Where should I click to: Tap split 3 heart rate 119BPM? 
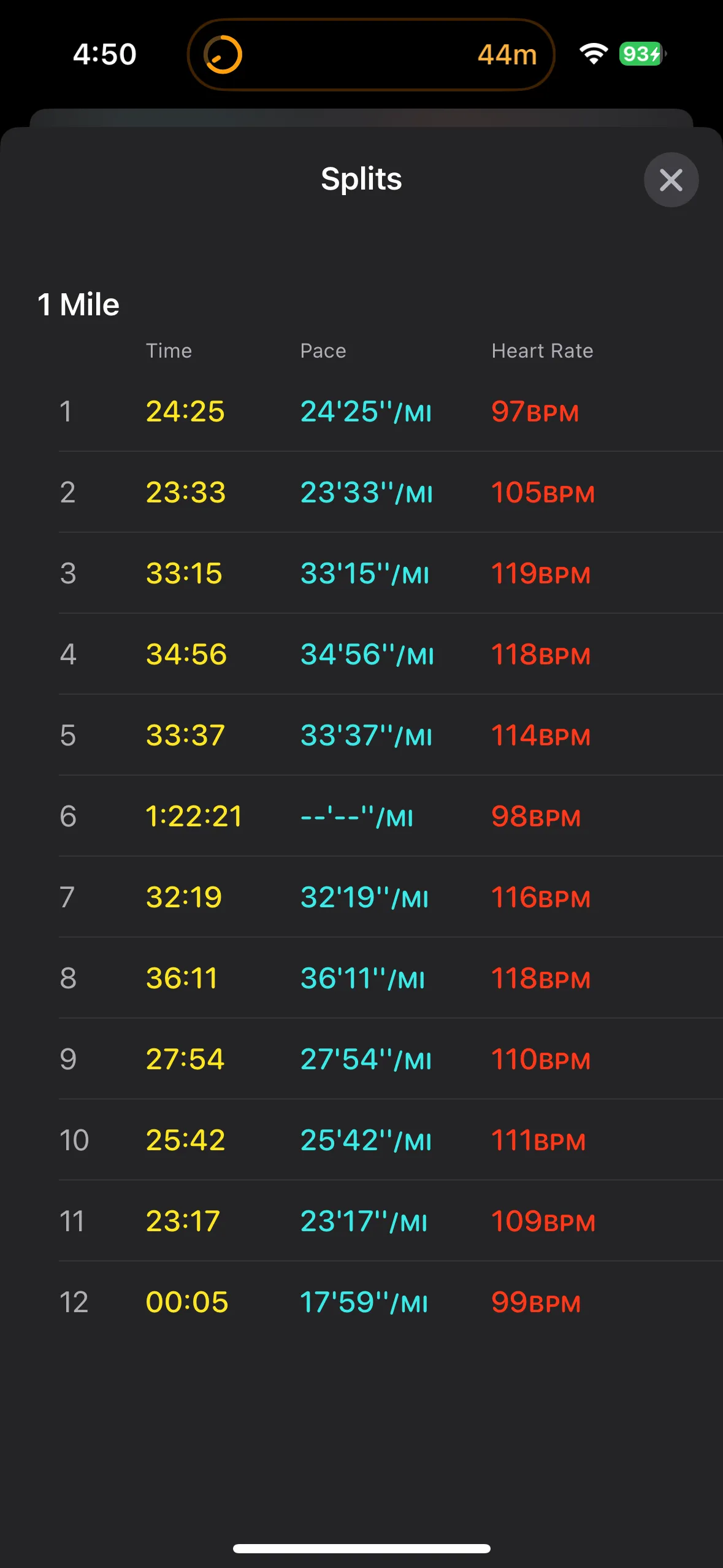540,574
